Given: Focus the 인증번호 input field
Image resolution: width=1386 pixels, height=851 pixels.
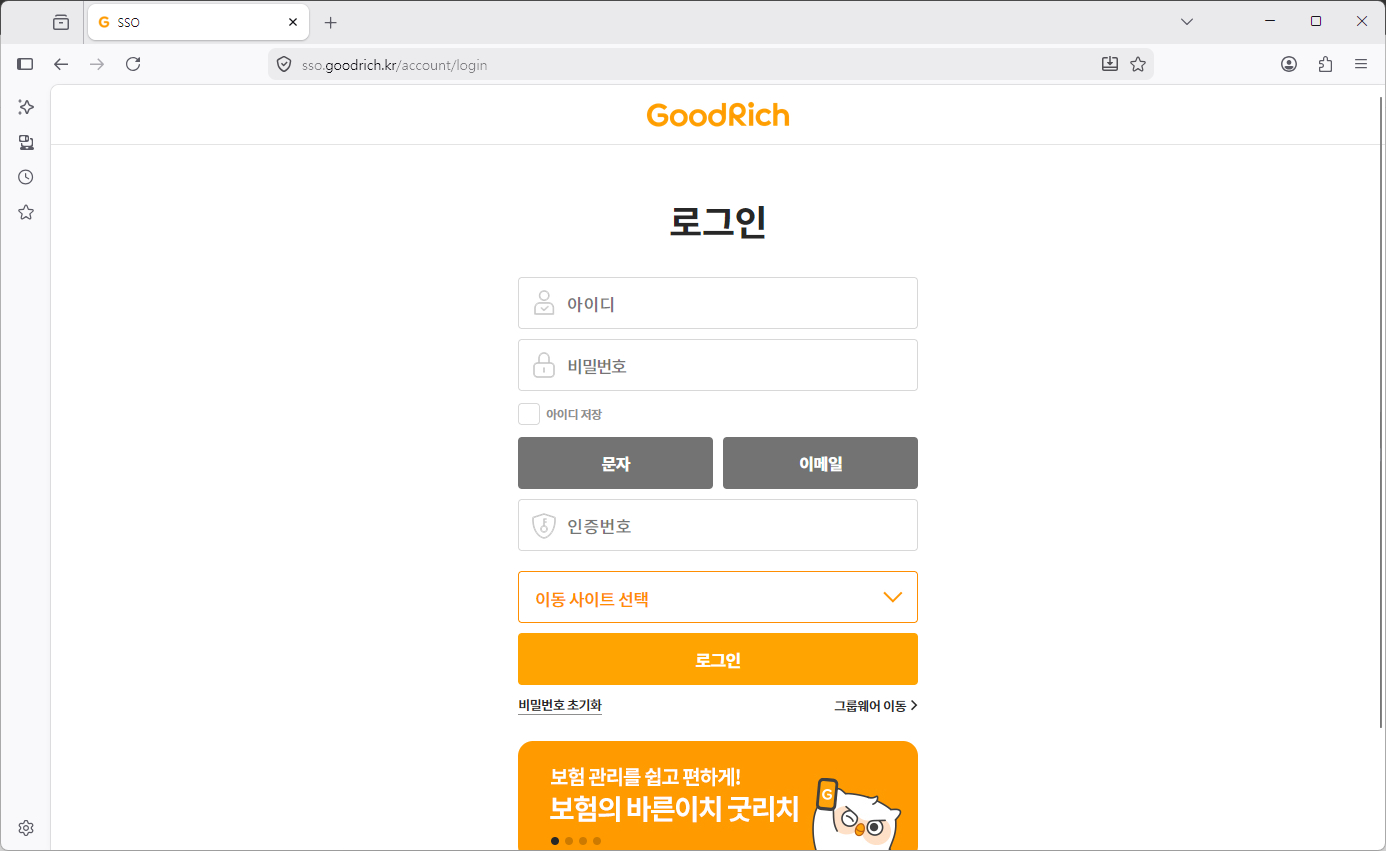Looking at the screenshot, I should pyautogui.click(x=718, y=525).
